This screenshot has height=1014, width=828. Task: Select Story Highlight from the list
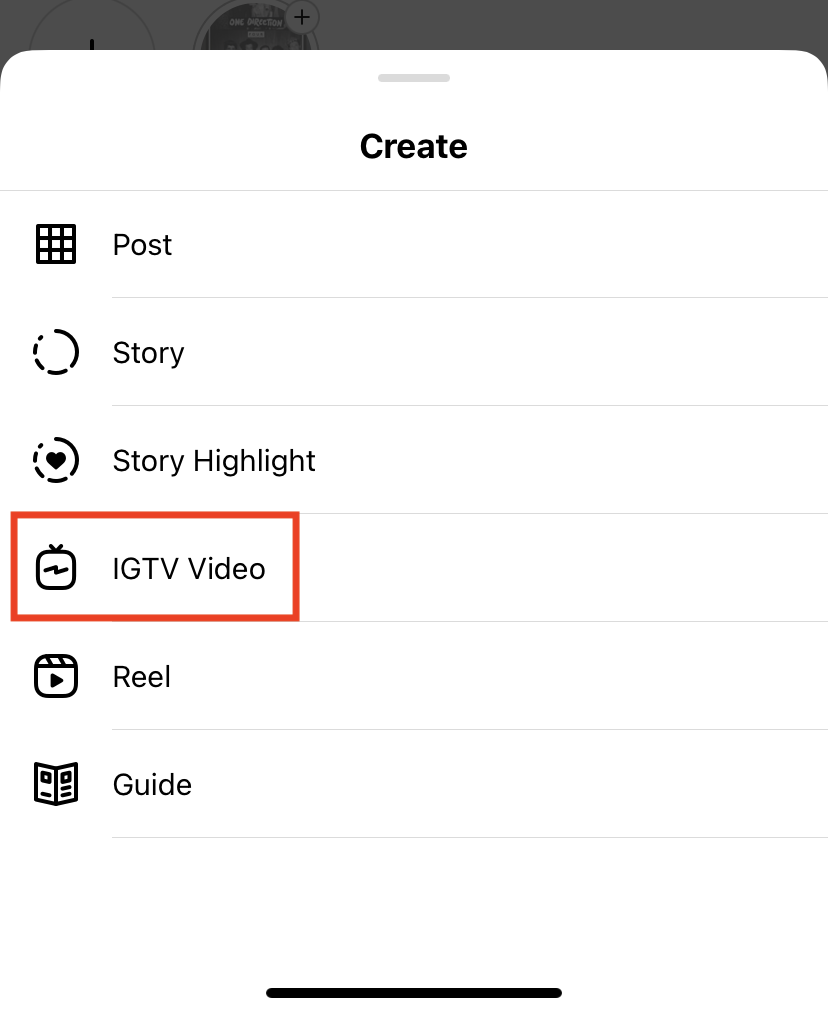point(213,460)
